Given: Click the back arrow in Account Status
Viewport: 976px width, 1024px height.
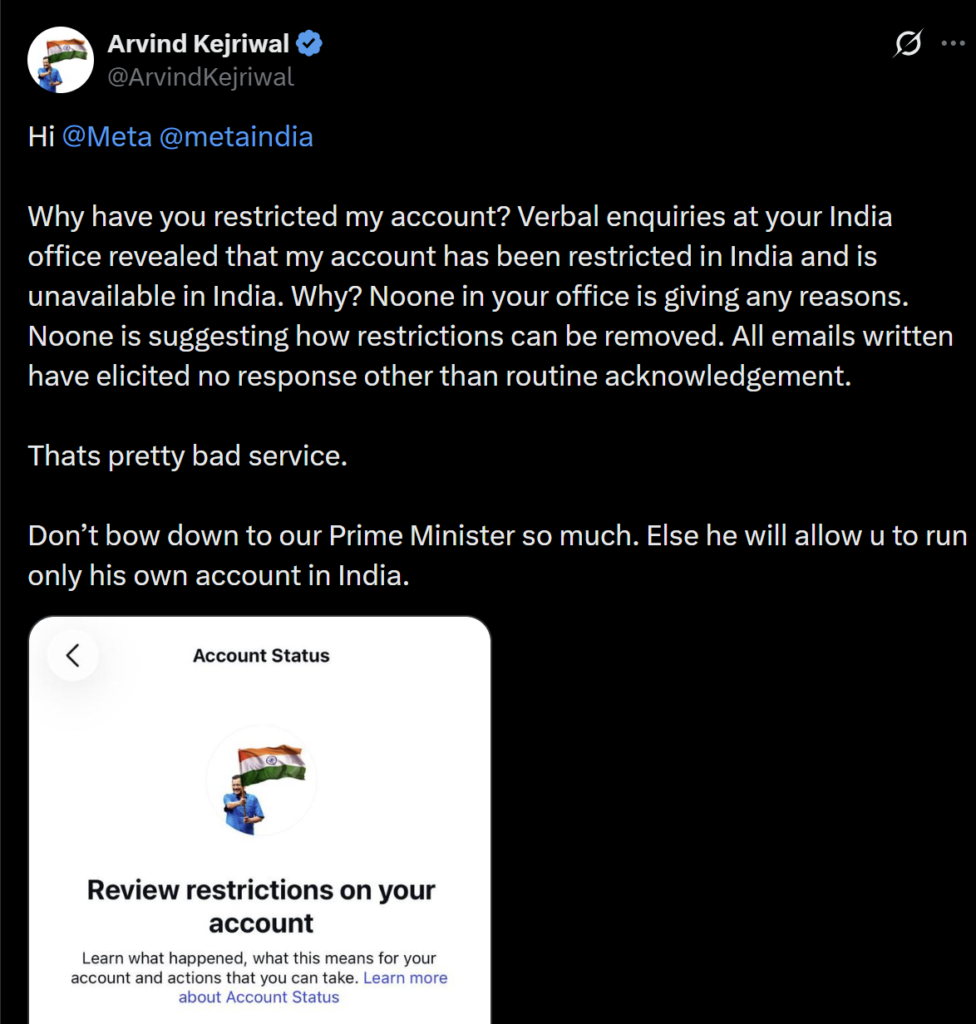Looking at the screenshot, I should (x=73, y=655).
